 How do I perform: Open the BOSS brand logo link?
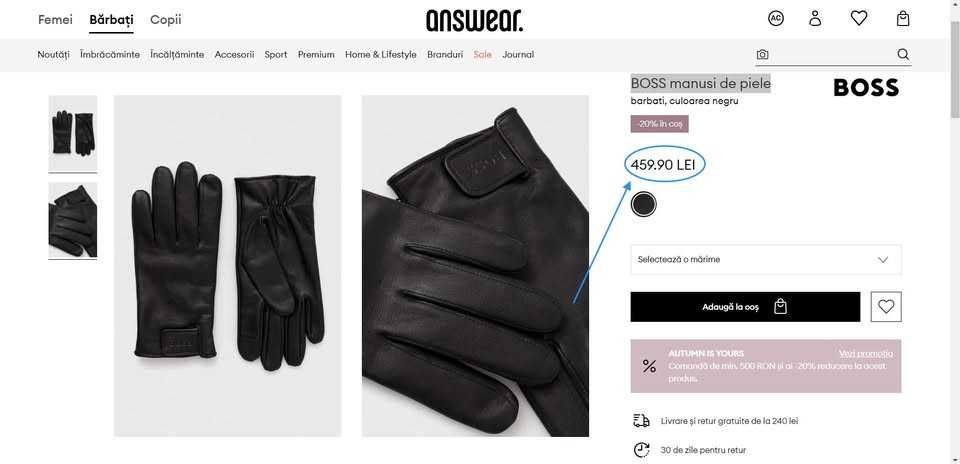[x=866, y=88]
